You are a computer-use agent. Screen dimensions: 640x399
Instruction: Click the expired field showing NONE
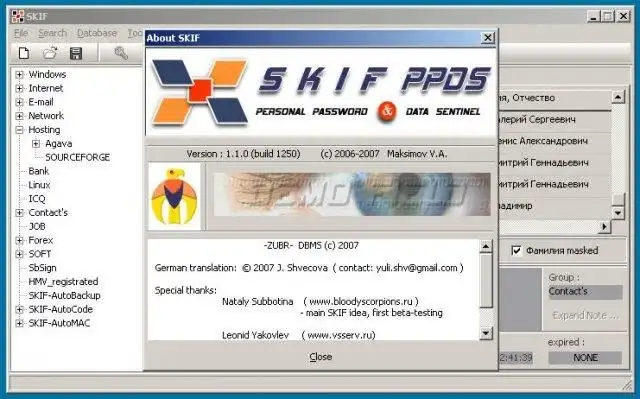point(585,358)
